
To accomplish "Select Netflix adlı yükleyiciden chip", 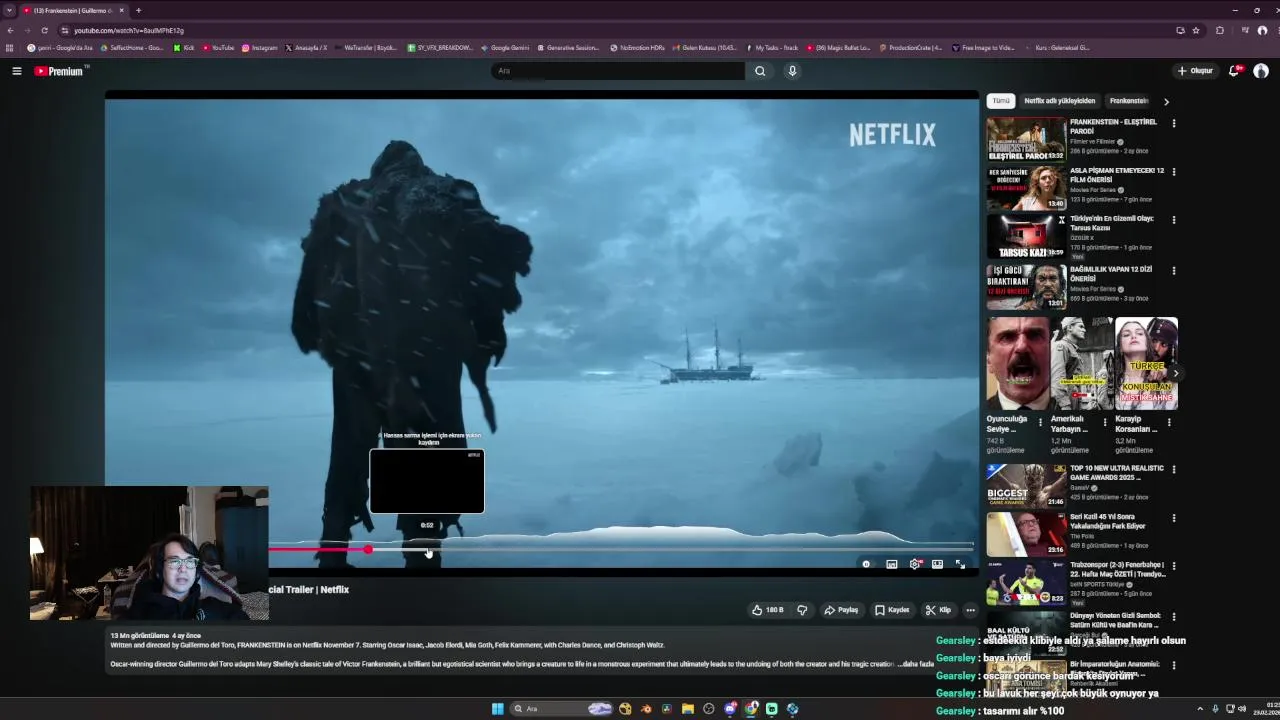I will (x=1060, y=101).
